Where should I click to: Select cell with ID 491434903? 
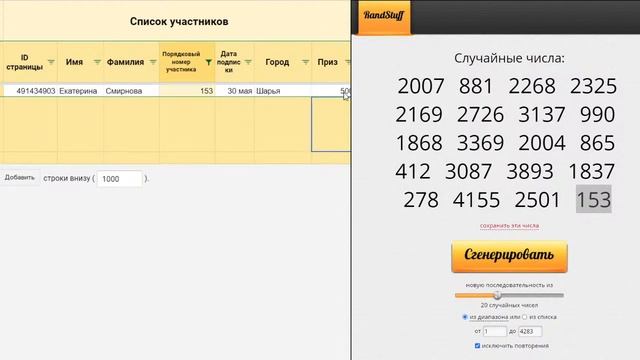[x=30, y=91]
